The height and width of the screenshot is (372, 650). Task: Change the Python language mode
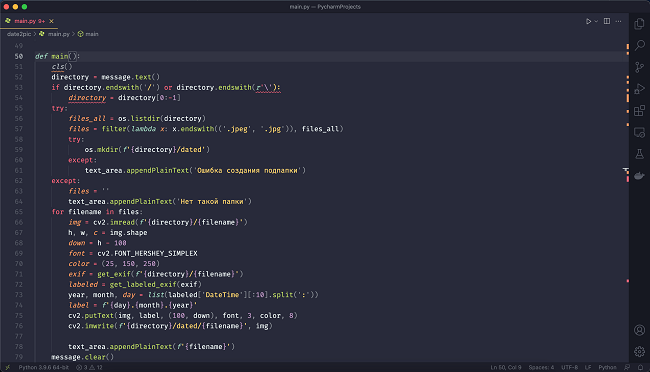pos(607,367)
